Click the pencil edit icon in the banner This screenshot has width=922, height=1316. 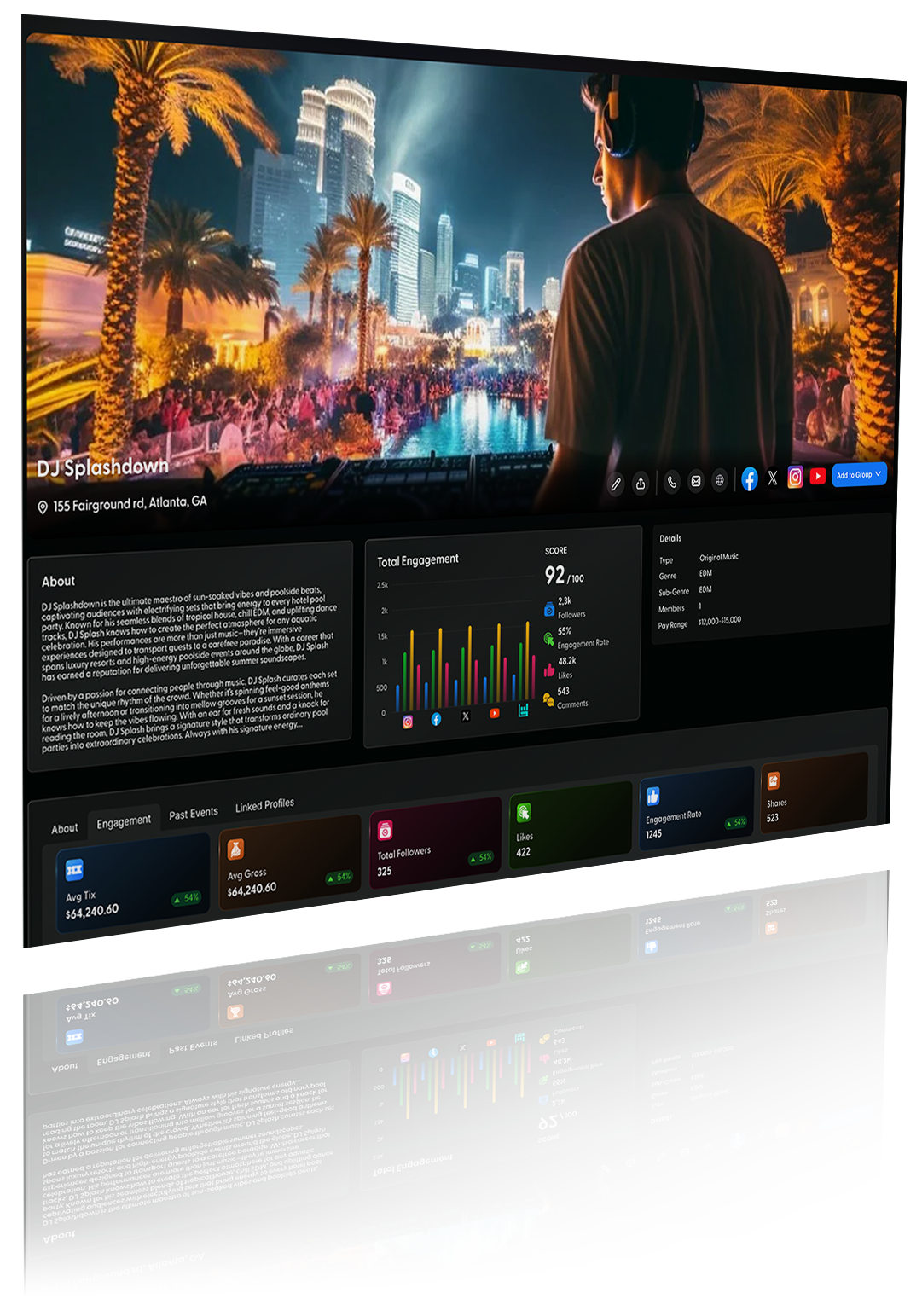[x=616, y=484]
